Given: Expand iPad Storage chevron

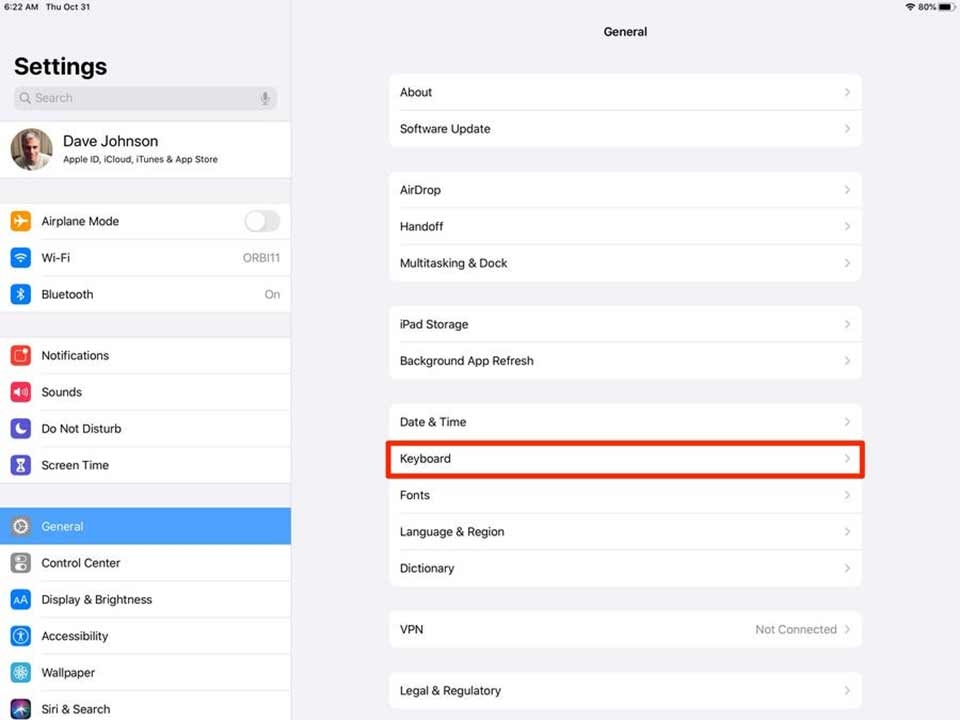Looking at the screenshot, I should point(847,324).
